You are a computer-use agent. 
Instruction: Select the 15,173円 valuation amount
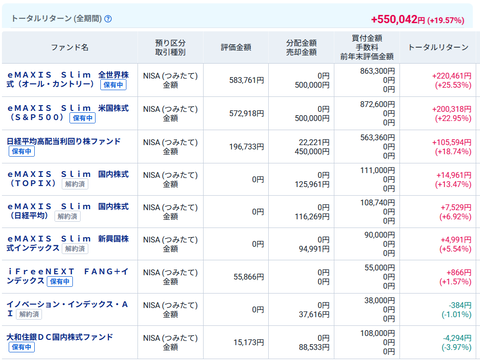(x=249, y=342)
